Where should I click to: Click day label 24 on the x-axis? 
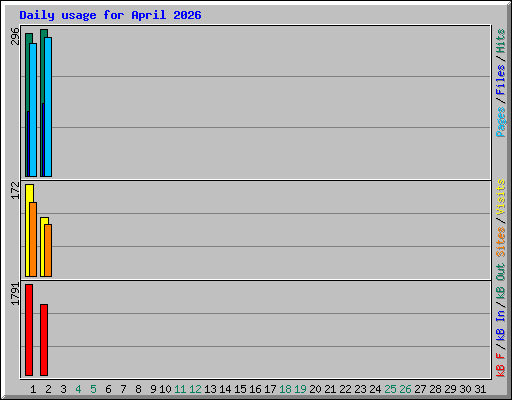click(x=375, y=389)
